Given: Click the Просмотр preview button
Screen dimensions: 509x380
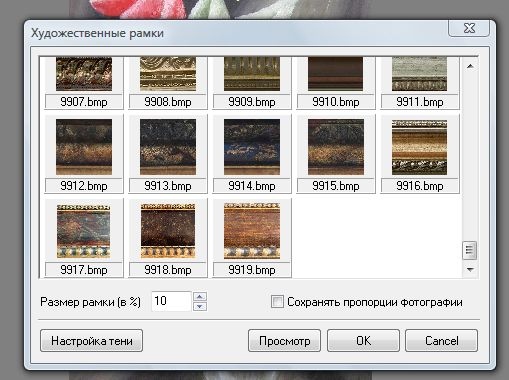Looking at the screenshot, I should click(284, 341).
